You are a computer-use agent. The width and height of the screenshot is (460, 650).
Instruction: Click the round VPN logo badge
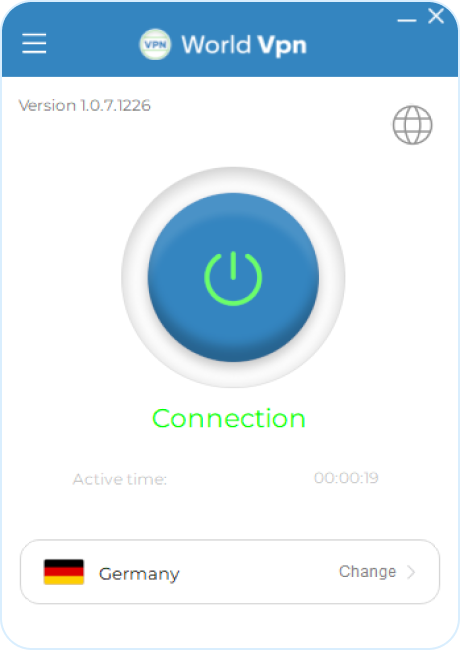click(x=155, y=44)
